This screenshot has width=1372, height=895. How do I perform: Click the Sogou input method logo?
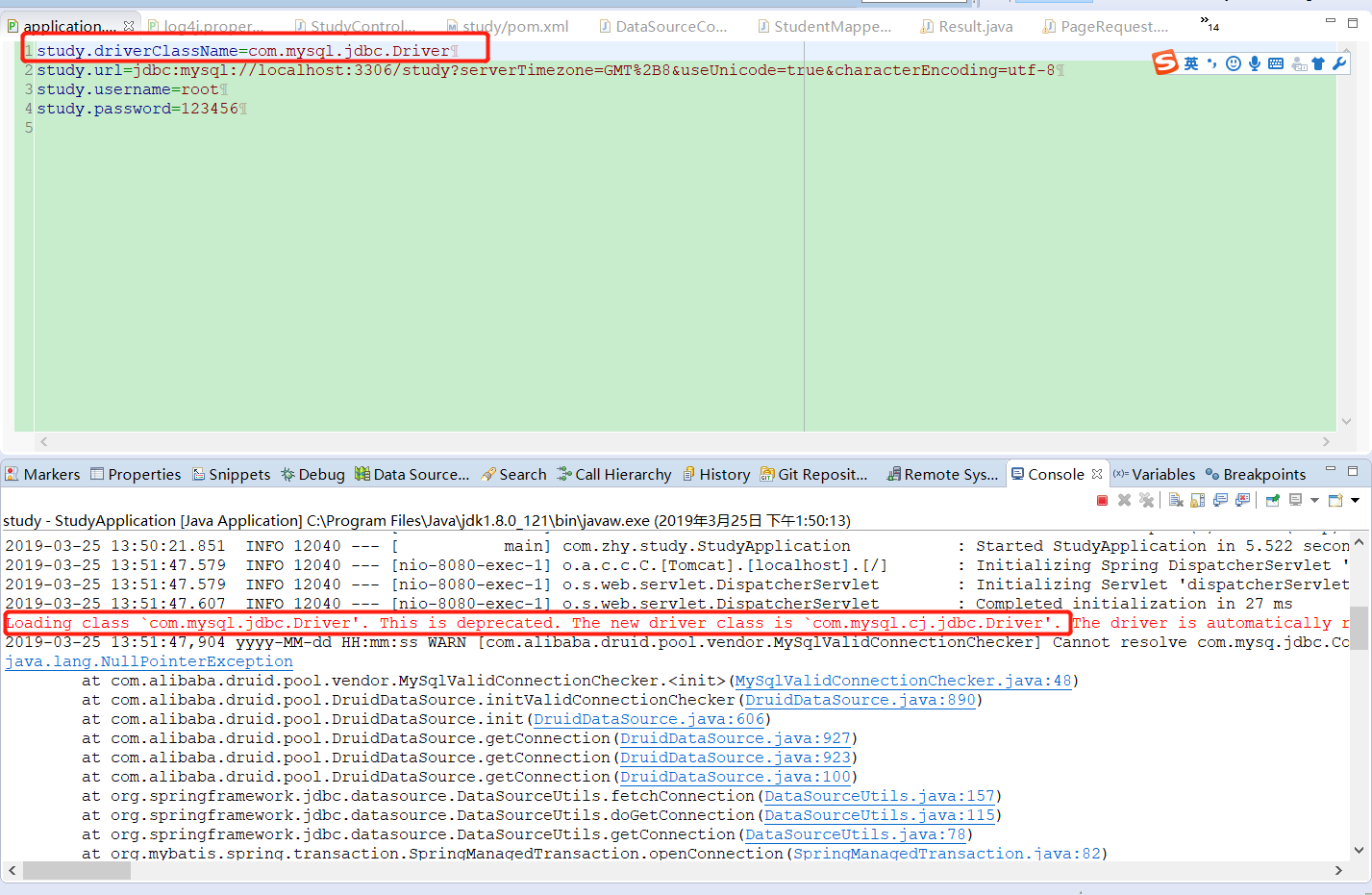[x=1165, y=62]
